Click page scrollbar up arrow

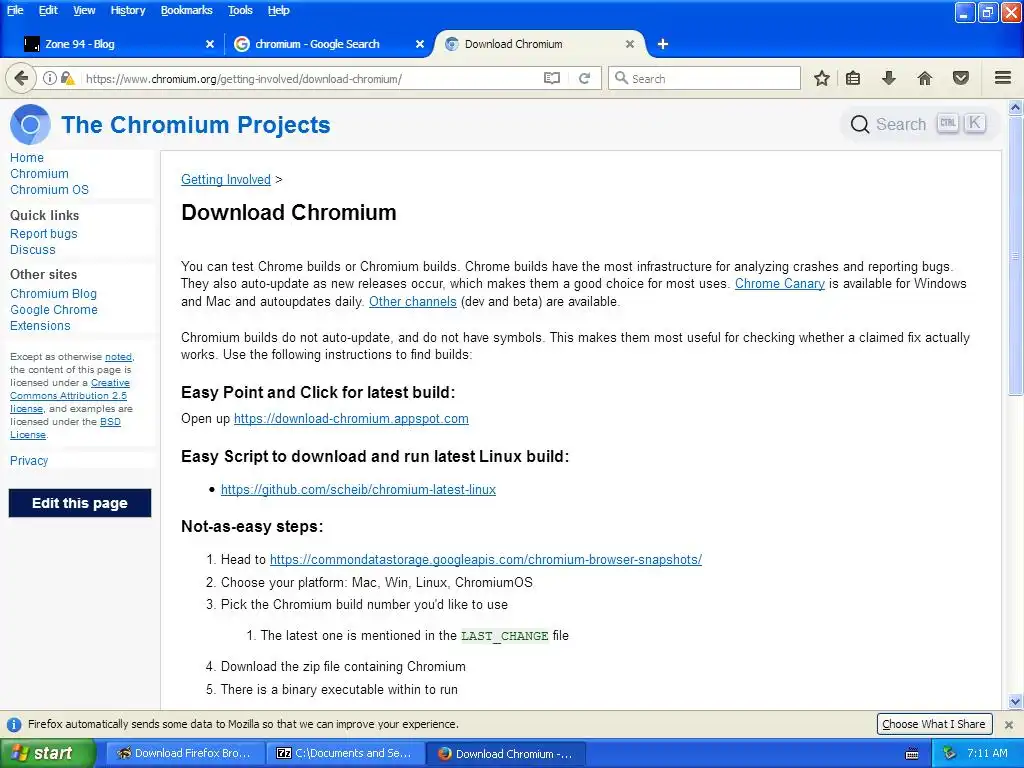(1016, 106)
